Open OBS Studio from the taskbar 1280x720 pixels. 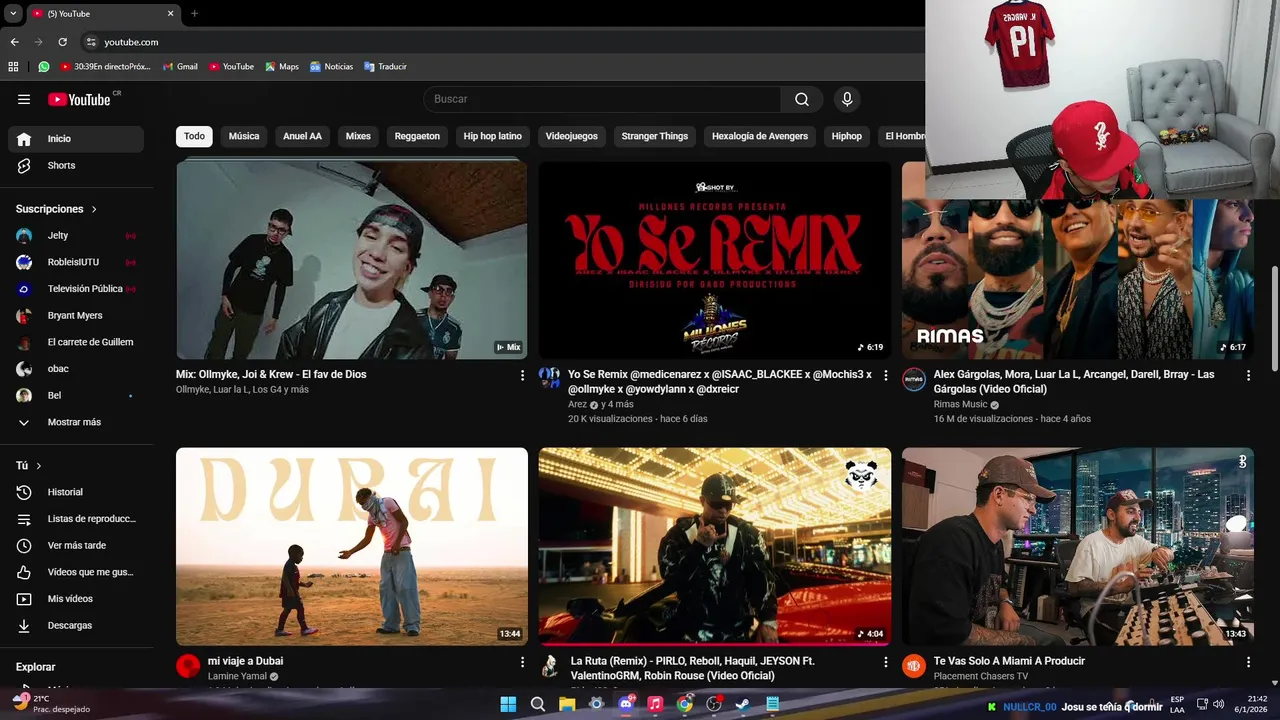point(714,704)
